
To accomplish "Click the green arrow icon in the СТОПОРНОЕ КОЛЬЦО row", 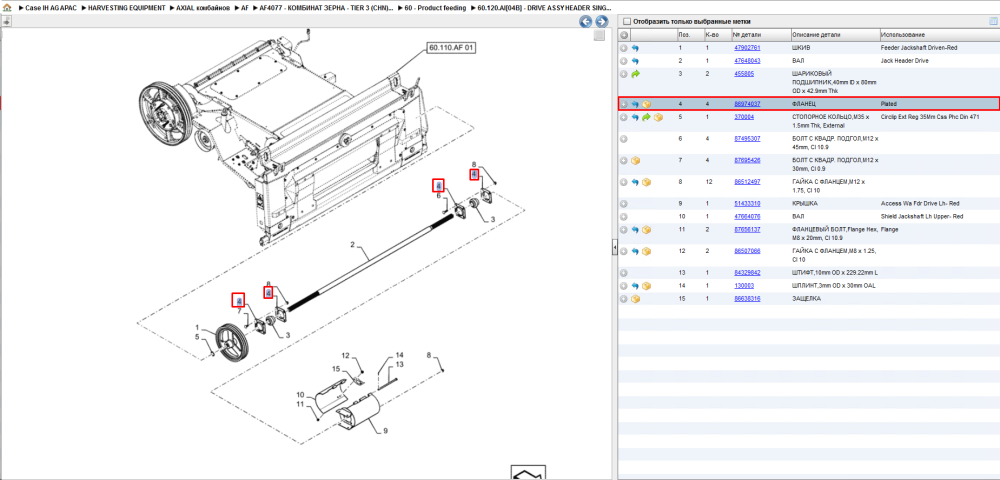I will tap(647, 117).
